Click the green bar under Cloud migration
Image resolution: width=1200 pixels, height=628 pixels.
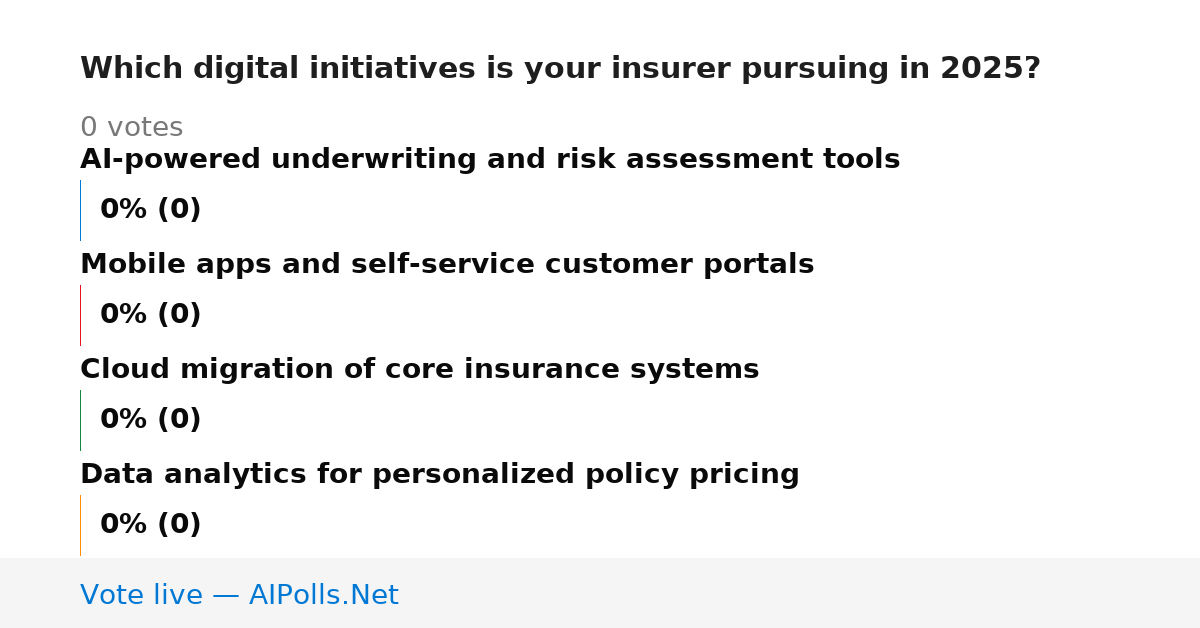[80, 420]
